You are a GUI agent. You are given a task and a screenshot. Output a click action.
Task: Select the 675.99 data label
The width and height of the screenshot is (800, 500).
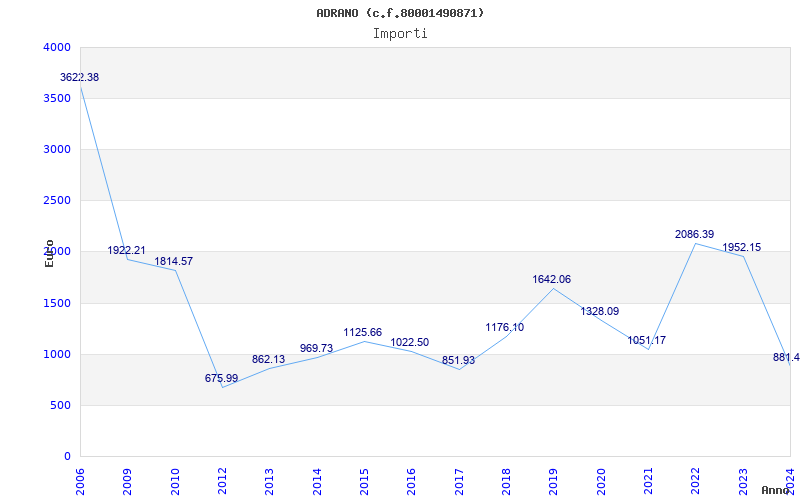[x=221, y=378]
